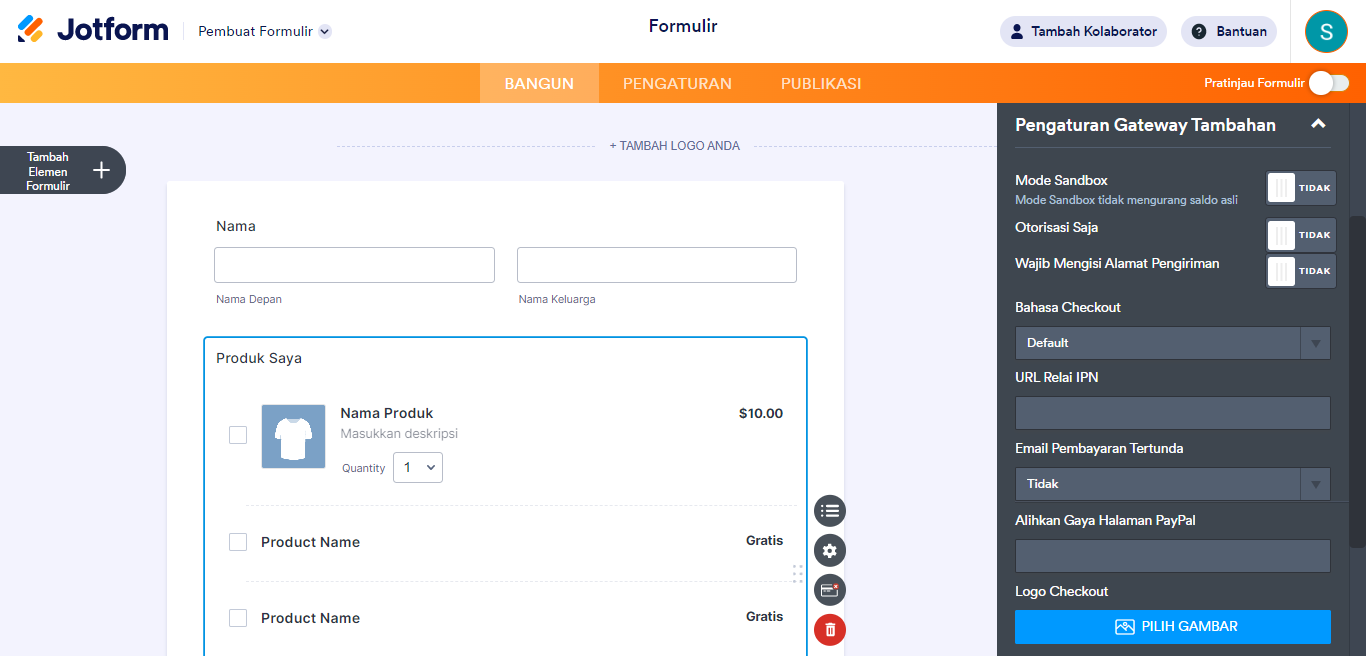
Task: Open the product Quantity dropdown
Action: [418, 467]
